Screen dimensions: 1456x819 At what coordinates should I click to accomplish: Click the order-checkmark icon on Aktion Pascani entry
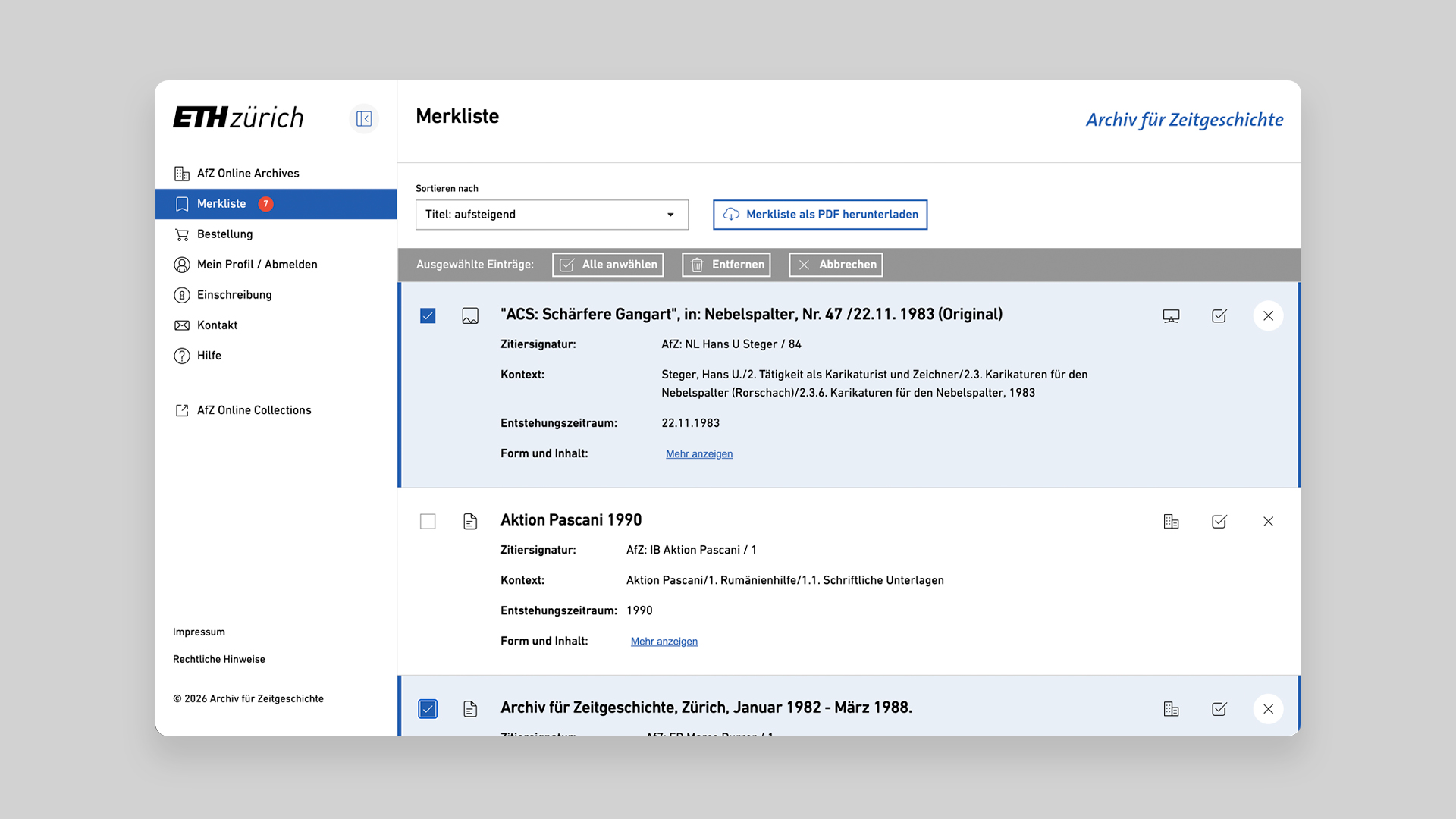(x=1219, y=522)
